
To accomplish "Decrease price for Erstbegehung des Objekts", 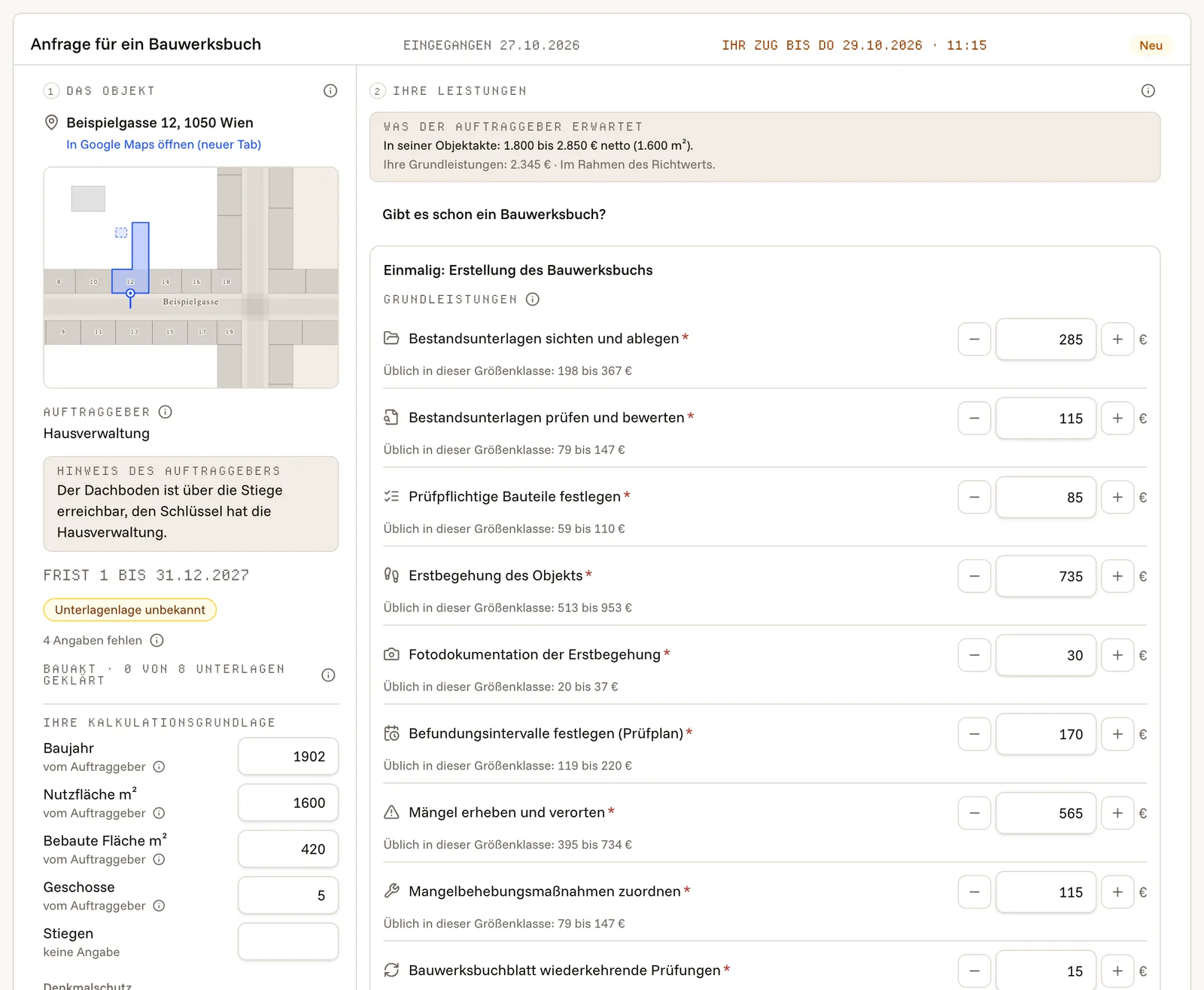I will click(x=974, y=577).
